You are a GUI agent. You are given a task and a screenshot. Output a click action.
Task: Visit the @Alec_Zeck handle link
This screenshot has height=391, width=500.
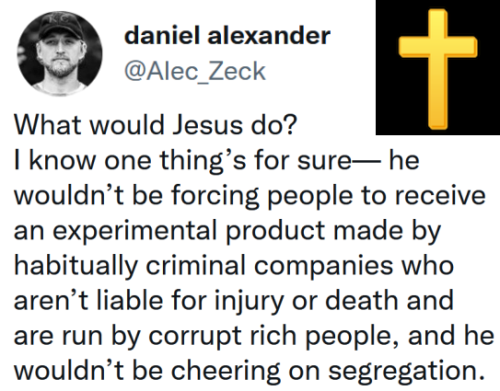coord(195,71)
